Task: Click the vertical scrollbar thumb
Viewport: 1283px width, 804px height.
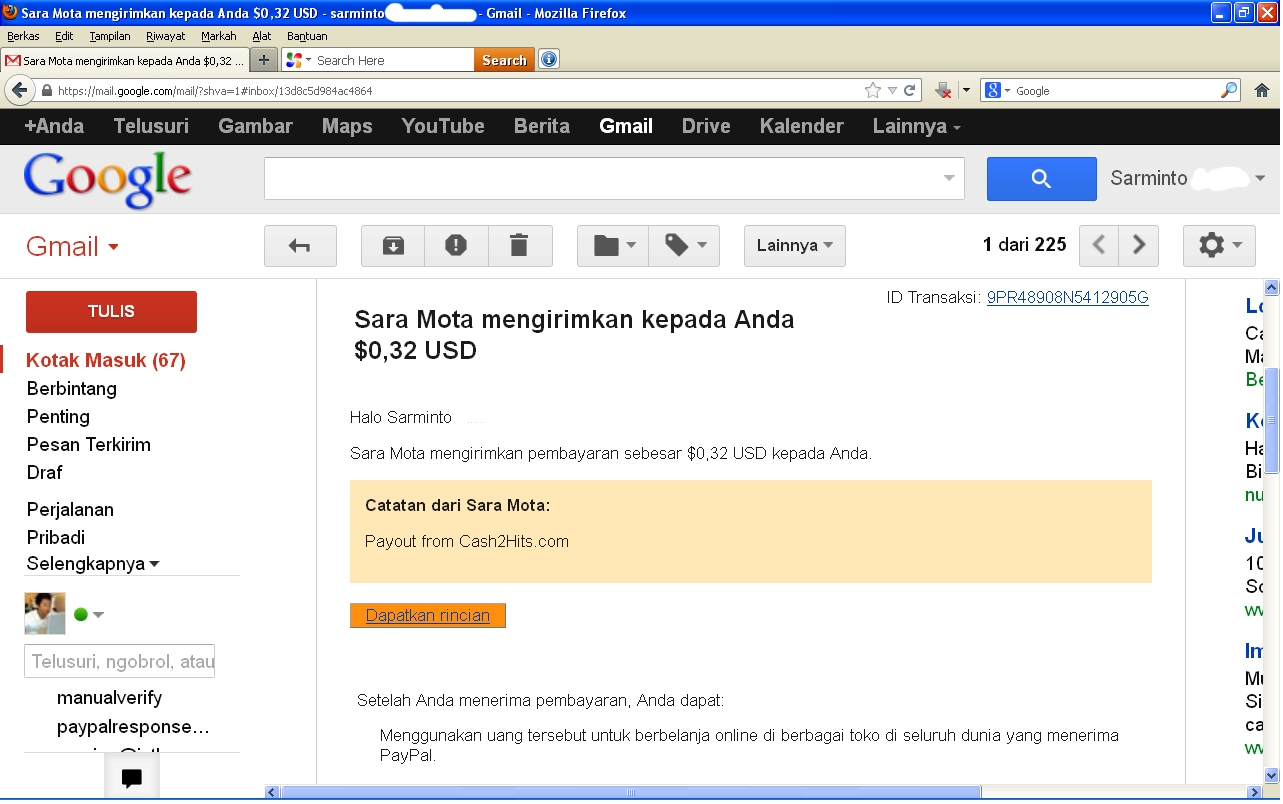Action: 1272,420
